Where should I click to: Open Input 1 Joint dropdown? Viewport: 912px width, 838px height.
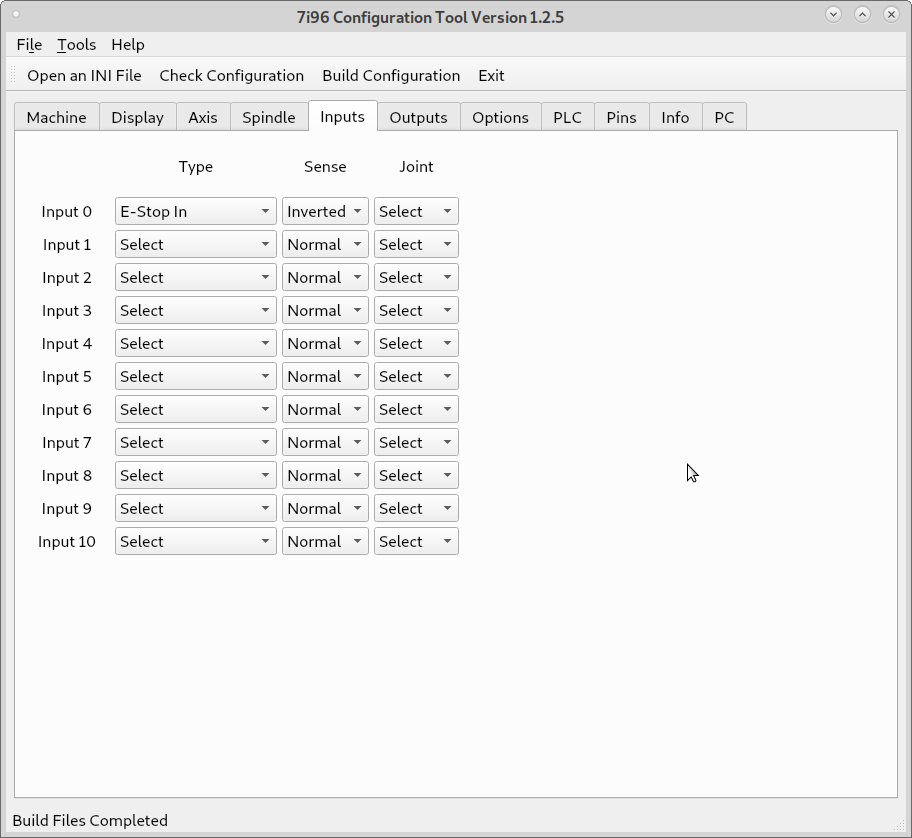tap(416, 244)
